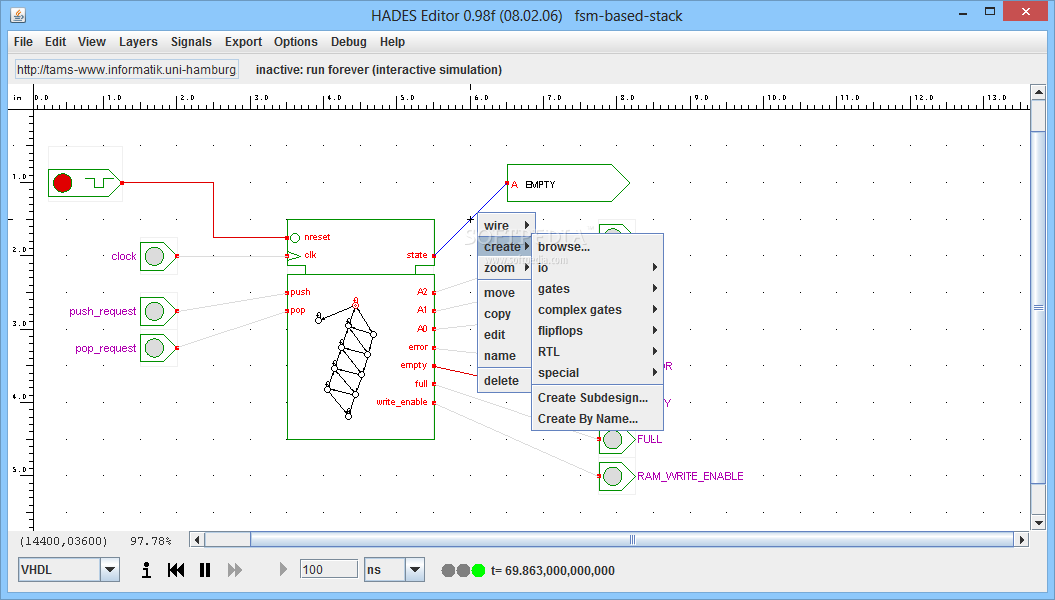Click the vertical scrollbar thumb
This screenshot has height=600, width=1055.
(1038, 307)
